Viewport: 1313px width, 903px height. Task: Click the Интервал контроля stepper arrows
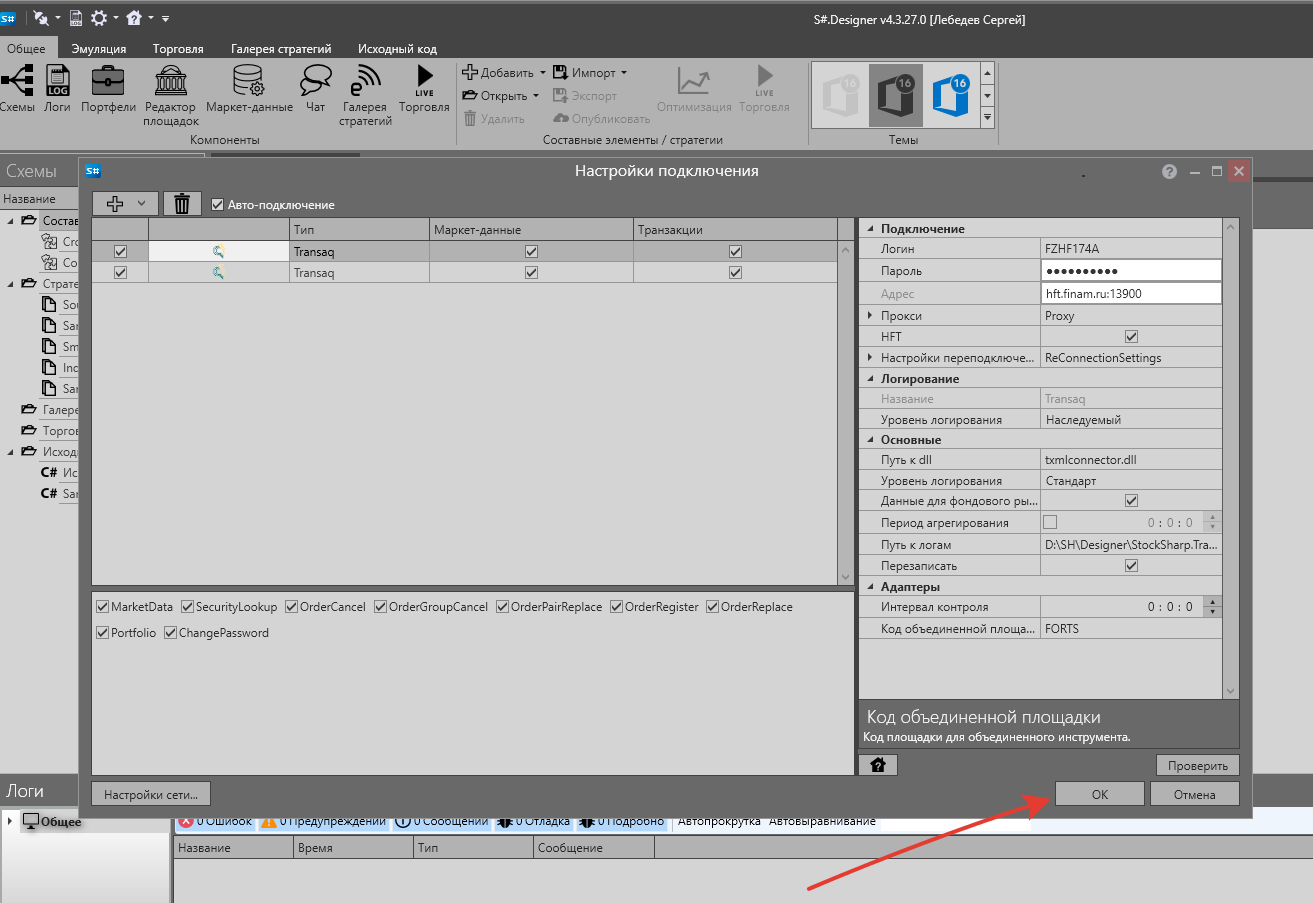pos(1213,607)
